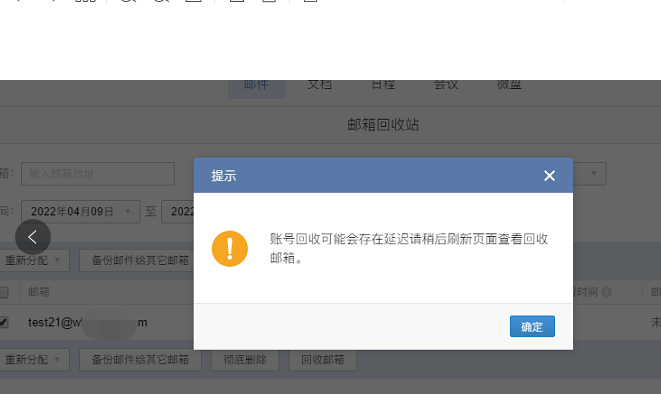661x405 pixels.
Task: Click the bottom 备份邮件给其它邮箱 button
Action: pyautogui.click(x=140, y=360)
